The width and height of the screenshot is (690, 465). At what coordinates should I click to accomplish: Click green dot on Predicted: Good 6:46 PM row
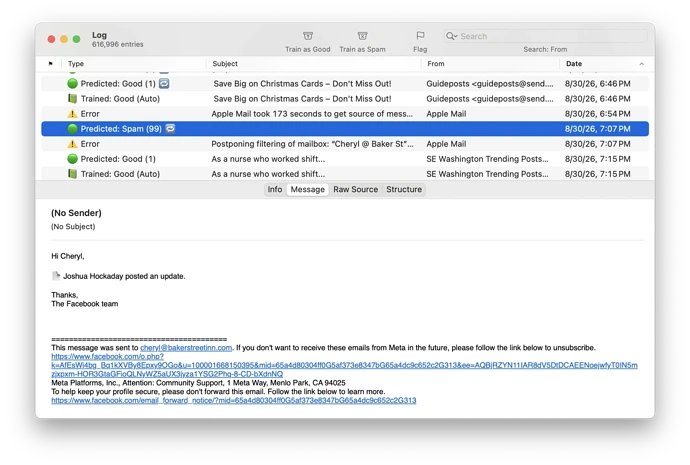click(x=73, y=84)
